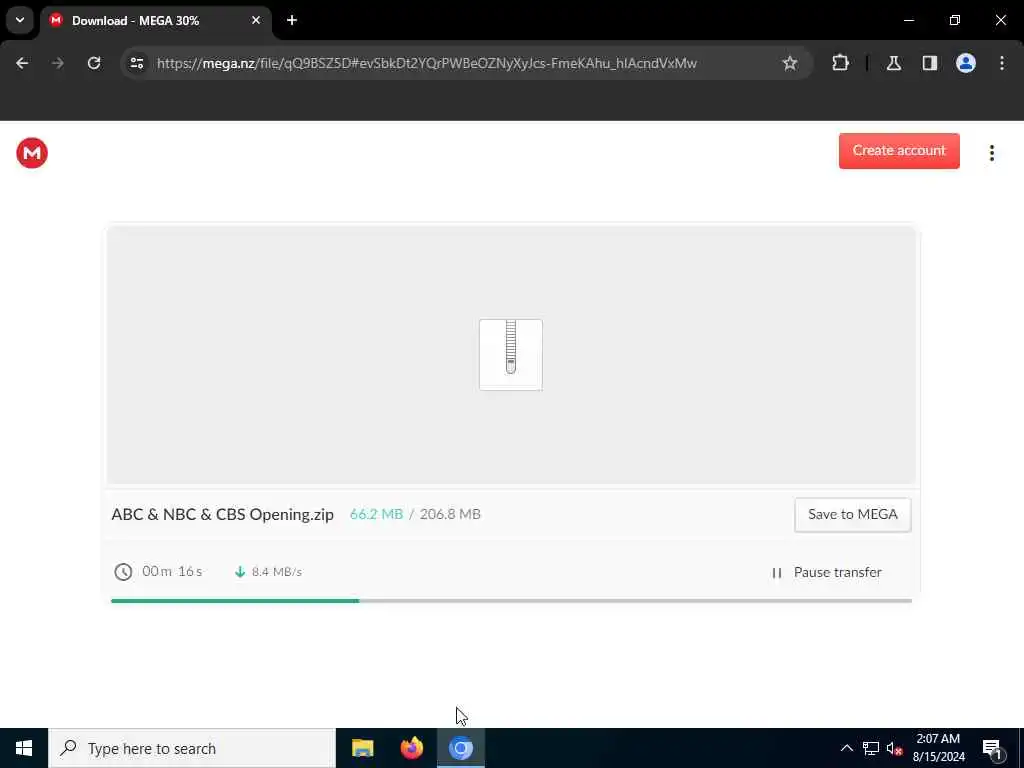Open the Chrome profile avatar
This screenshot has width=1024, height=768.
[x=966, y=63]
